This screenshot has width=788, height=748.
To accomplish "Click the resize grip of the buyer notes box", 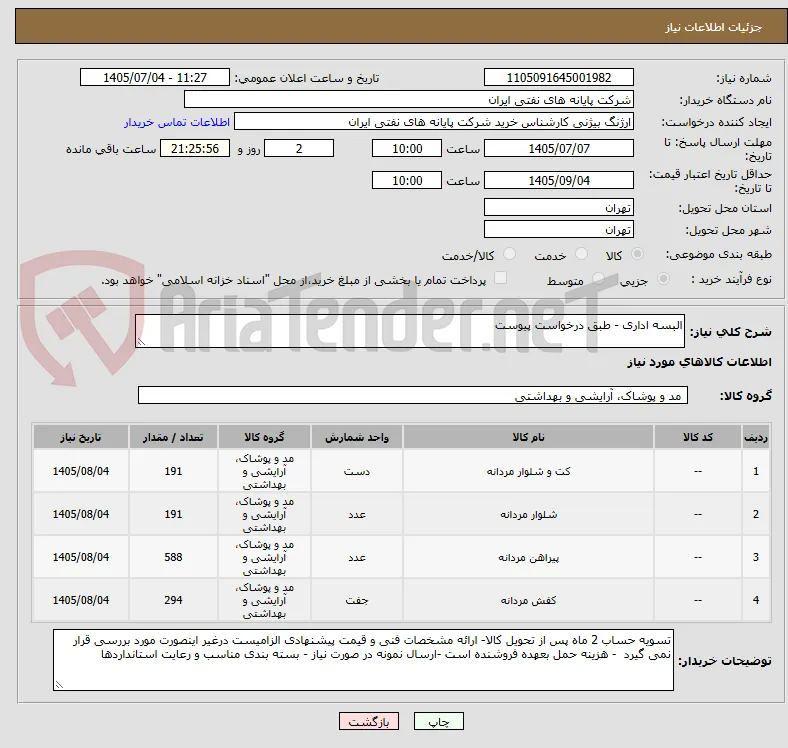I will (x=59, y=685).
